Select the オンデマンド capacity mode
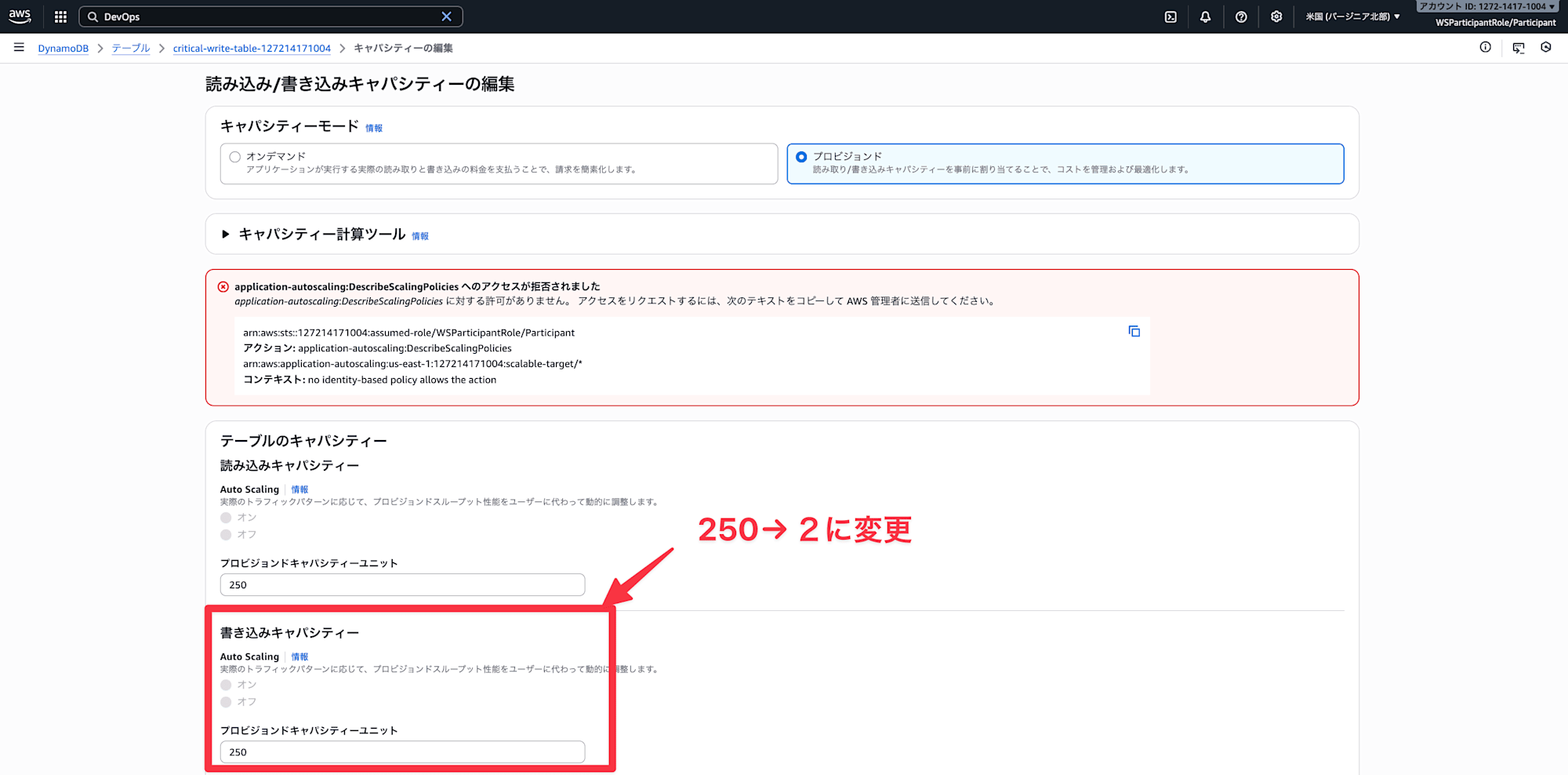Viewport: 1568px width, 775px height. pos(234,157)
